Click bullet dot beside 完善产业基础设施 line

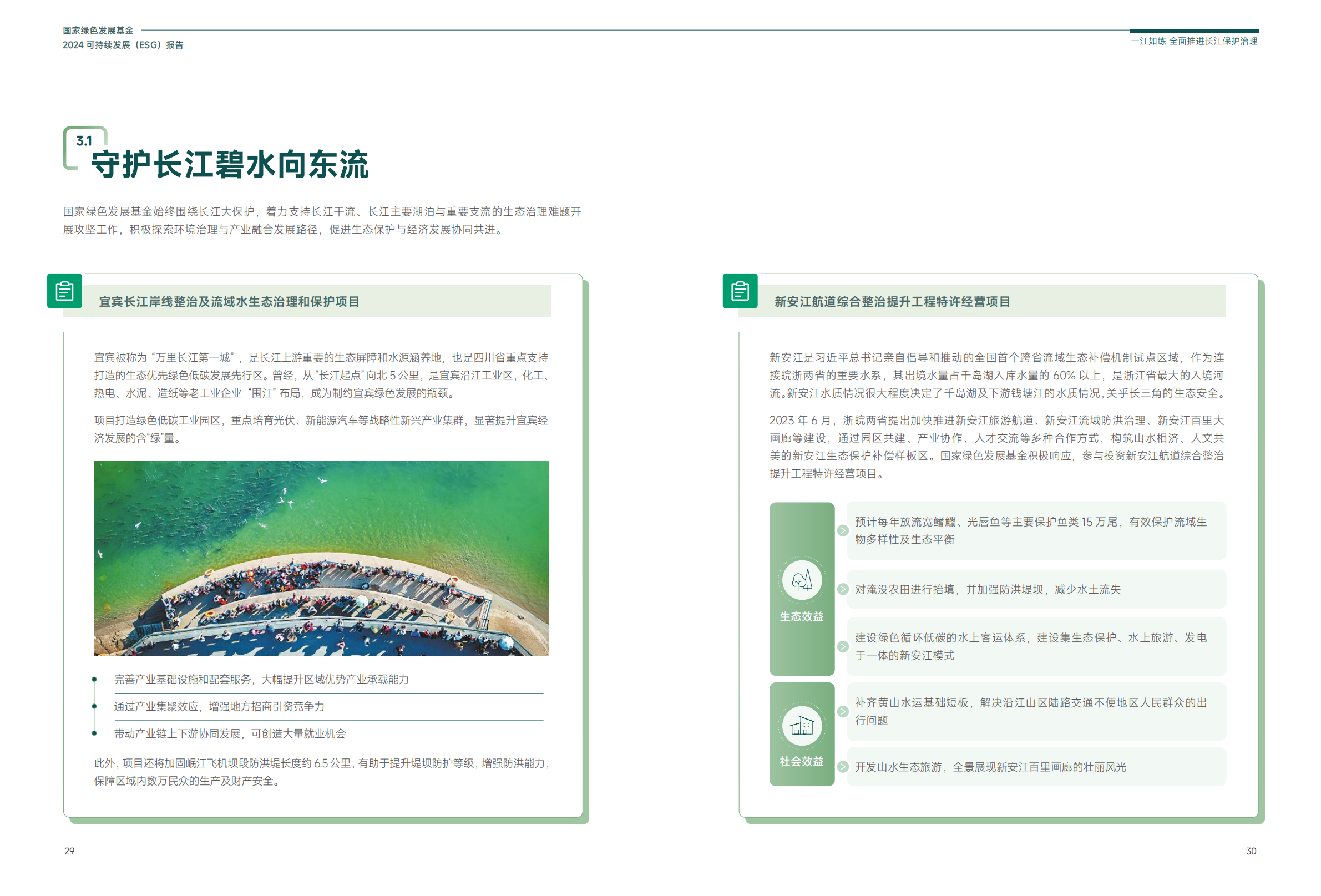click(94, 680)
